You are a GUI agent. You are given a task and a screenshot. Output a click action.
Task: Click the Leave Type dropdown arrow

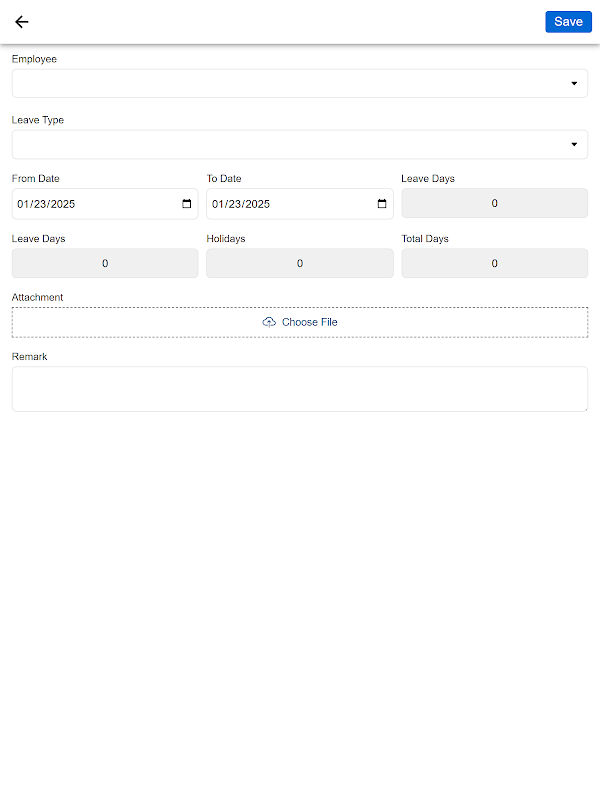click(574, 145)
